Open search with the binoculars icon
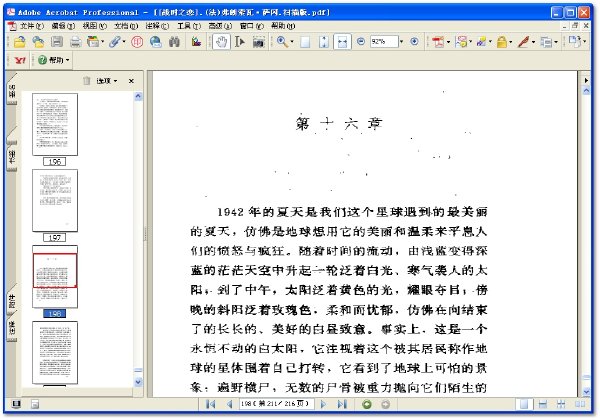This screenshot has width=600, height=420. [174, 42]
